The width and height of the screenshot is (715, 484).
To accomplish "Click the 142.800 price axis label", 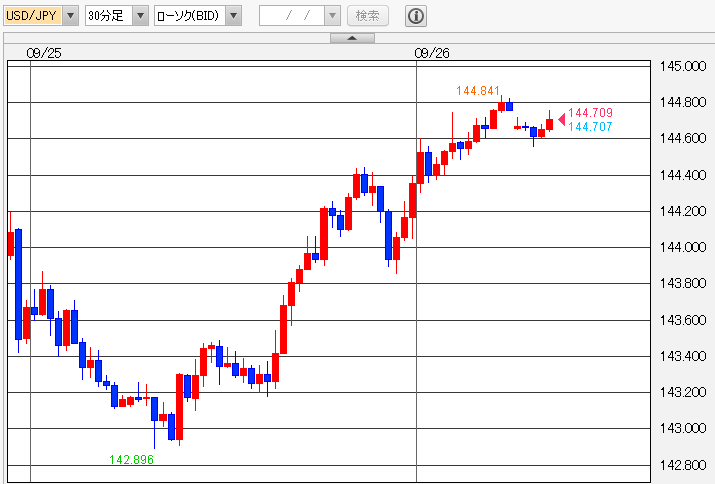I will point(683,465).
